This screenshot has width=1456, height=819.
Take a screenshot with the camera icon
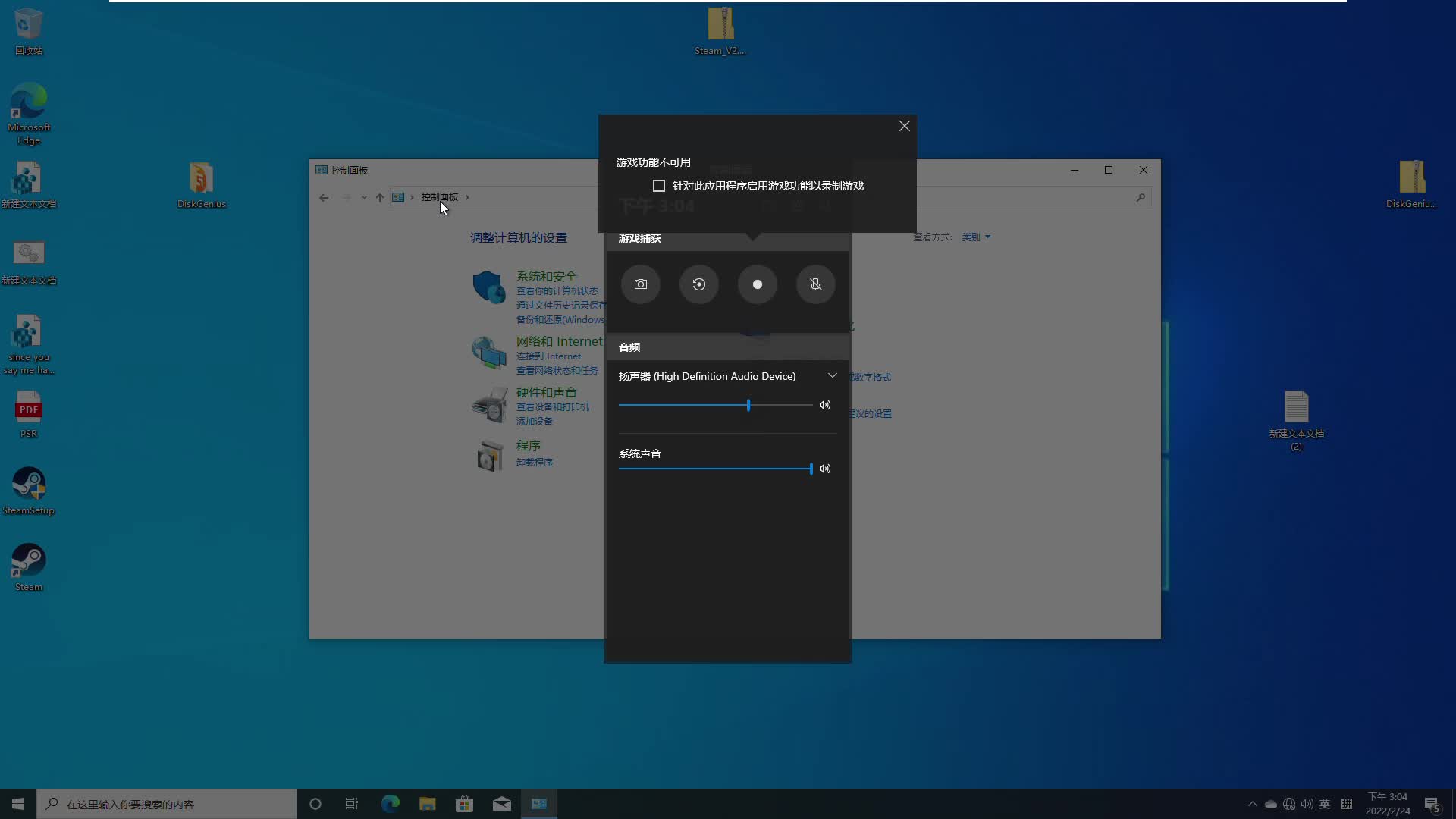641,284
